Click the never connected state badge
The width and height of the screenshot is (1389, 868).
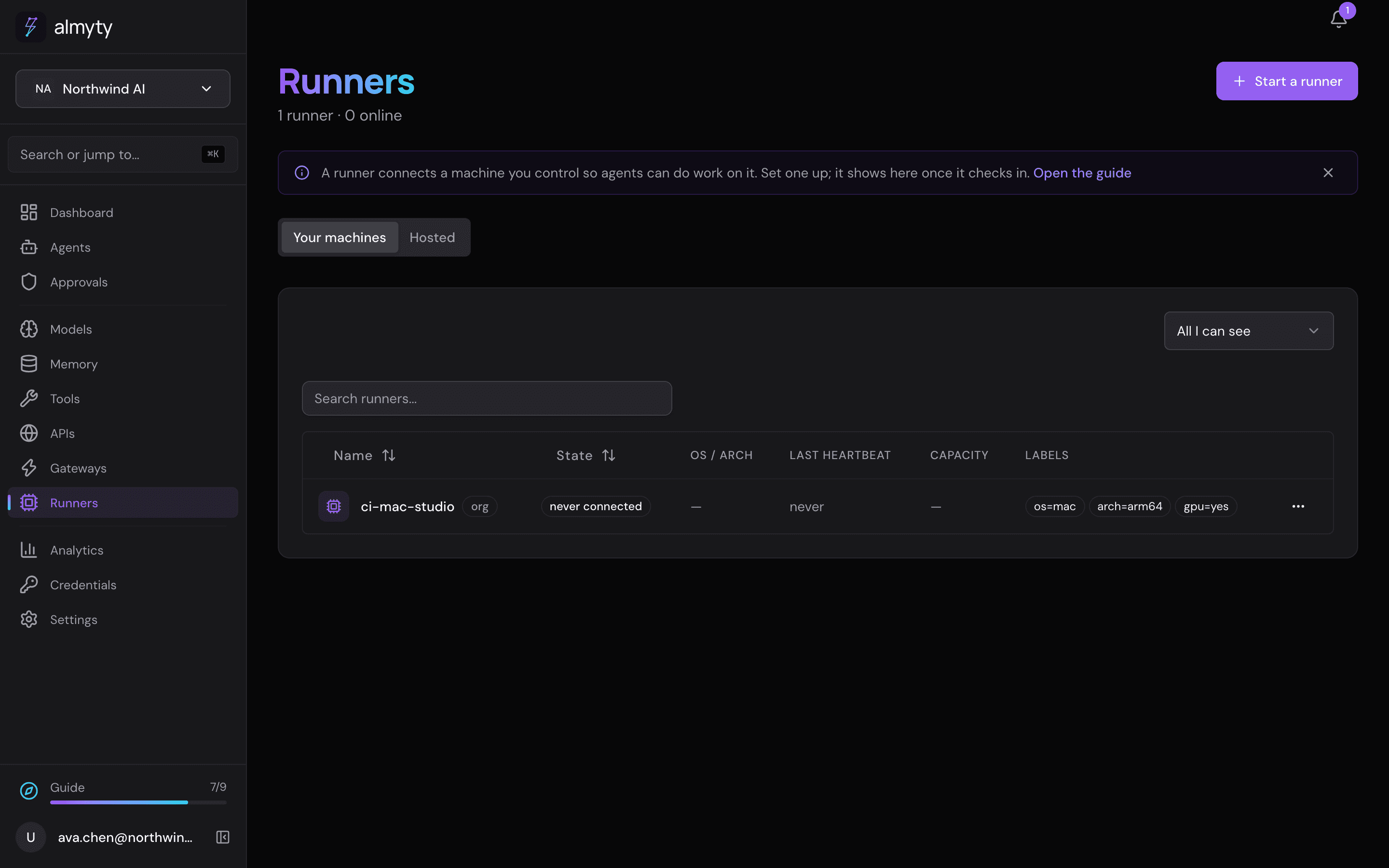(x=596, y=506)
